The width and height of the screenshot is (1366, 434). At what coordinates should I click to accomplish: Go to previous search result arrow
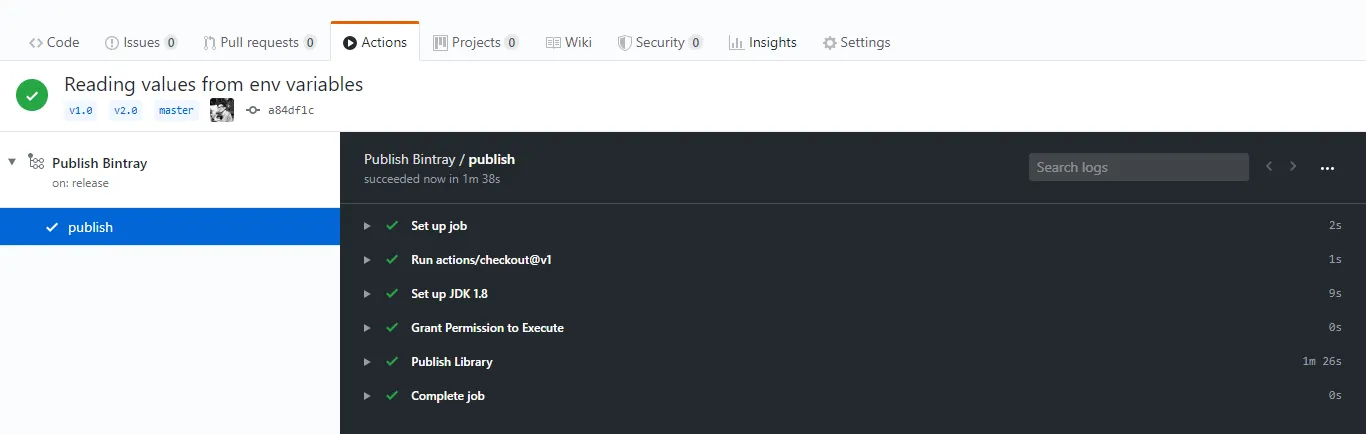[1269, 167]
